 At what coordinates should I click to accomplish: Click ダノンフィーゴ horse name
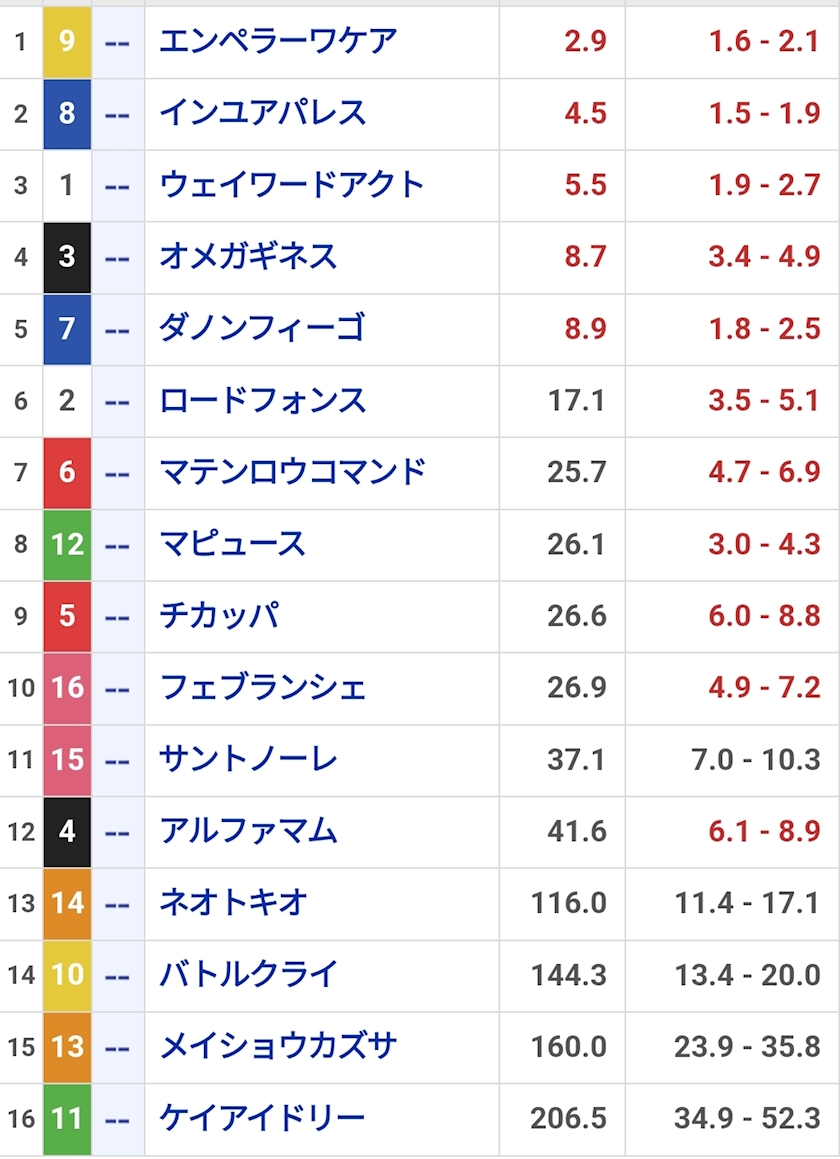click(262, 329)
